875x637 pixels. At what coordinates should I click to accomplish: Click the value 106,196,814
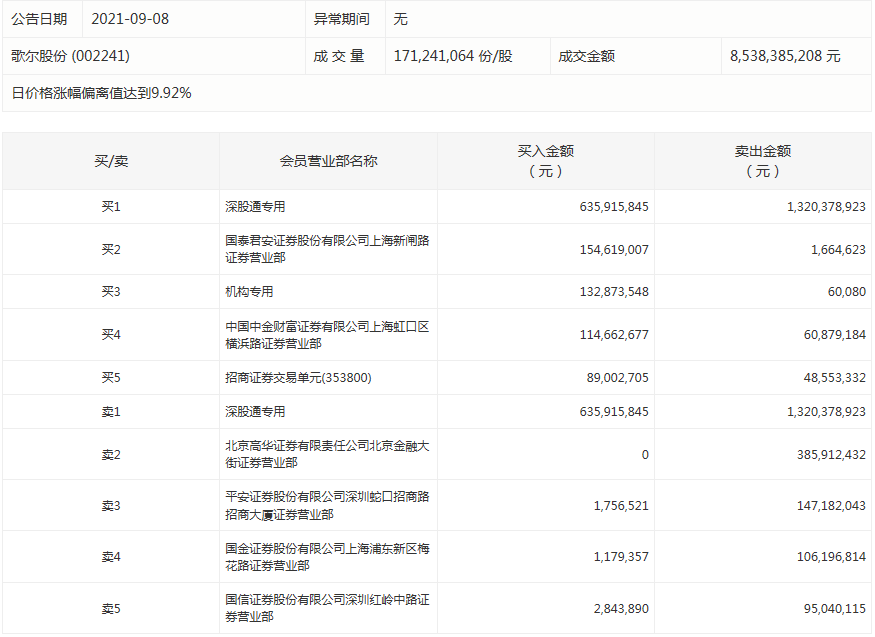[x=831, y=557]
